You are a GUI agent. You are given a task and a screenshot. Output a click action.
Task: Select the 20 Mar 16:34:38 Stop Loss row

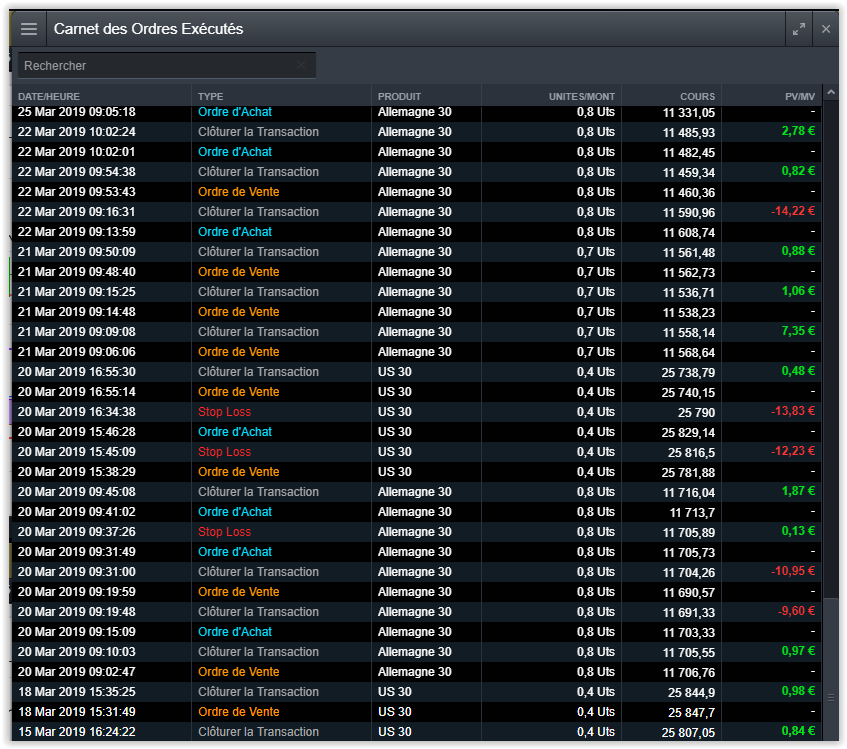[x=416, y=411]
